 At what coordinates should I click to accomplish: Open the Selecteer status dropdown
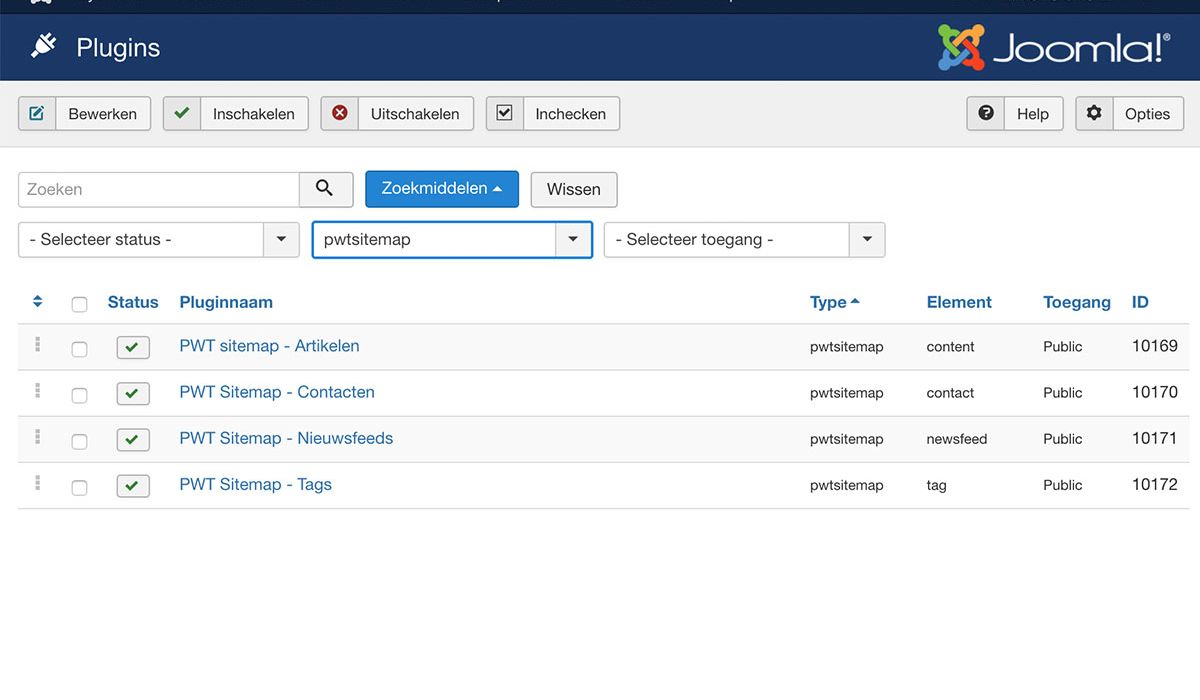point(159,240)
